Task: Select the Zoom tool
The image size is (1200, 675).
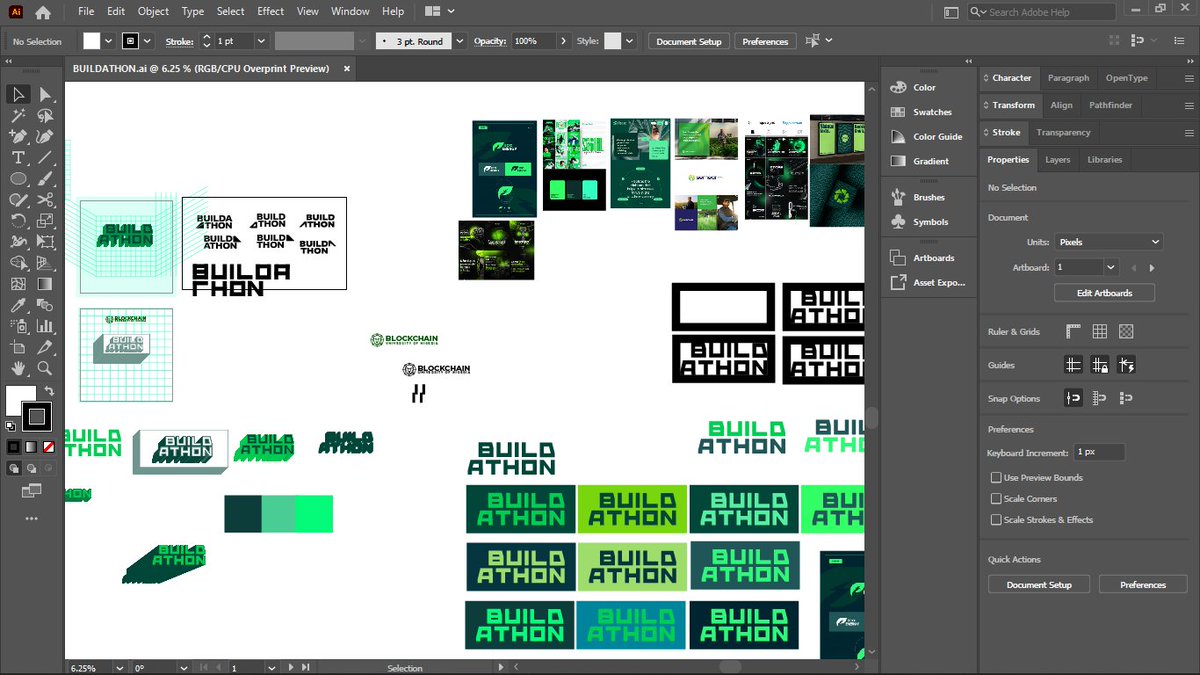Action: click(45, 368)
